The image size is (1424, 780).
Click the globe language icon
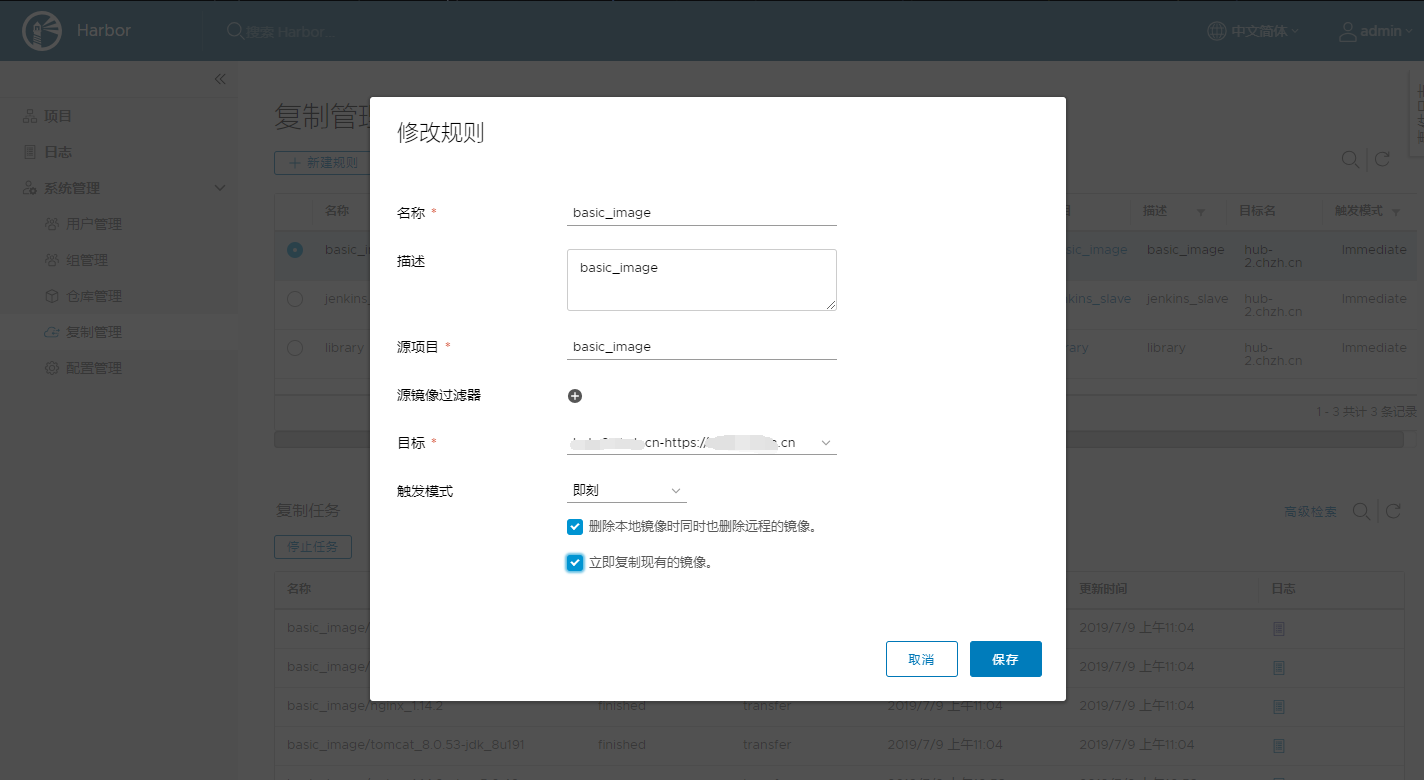(x=1216, y=31)
